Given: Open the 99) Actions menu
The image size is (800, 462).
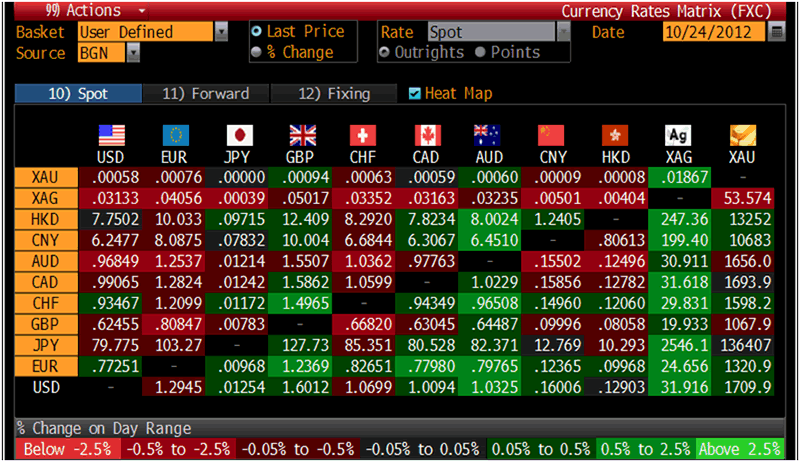Looking at the screenshot, I should 80,11.
